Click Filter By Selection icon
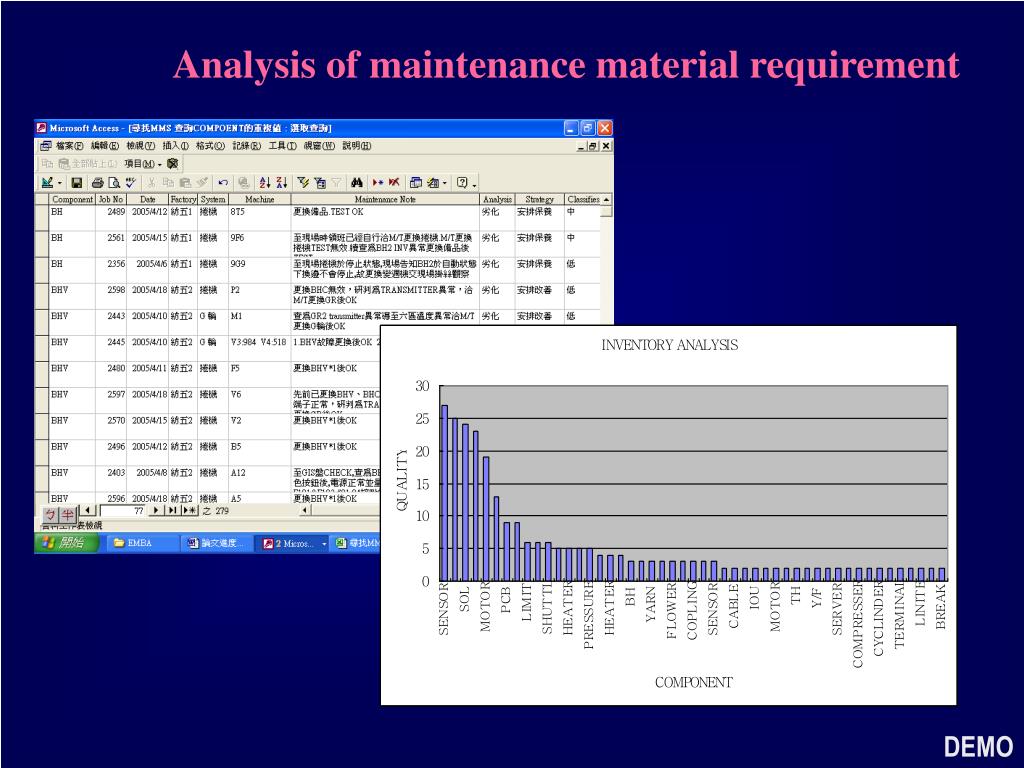Screen dimensions: 1024x768 click(303, 183)
